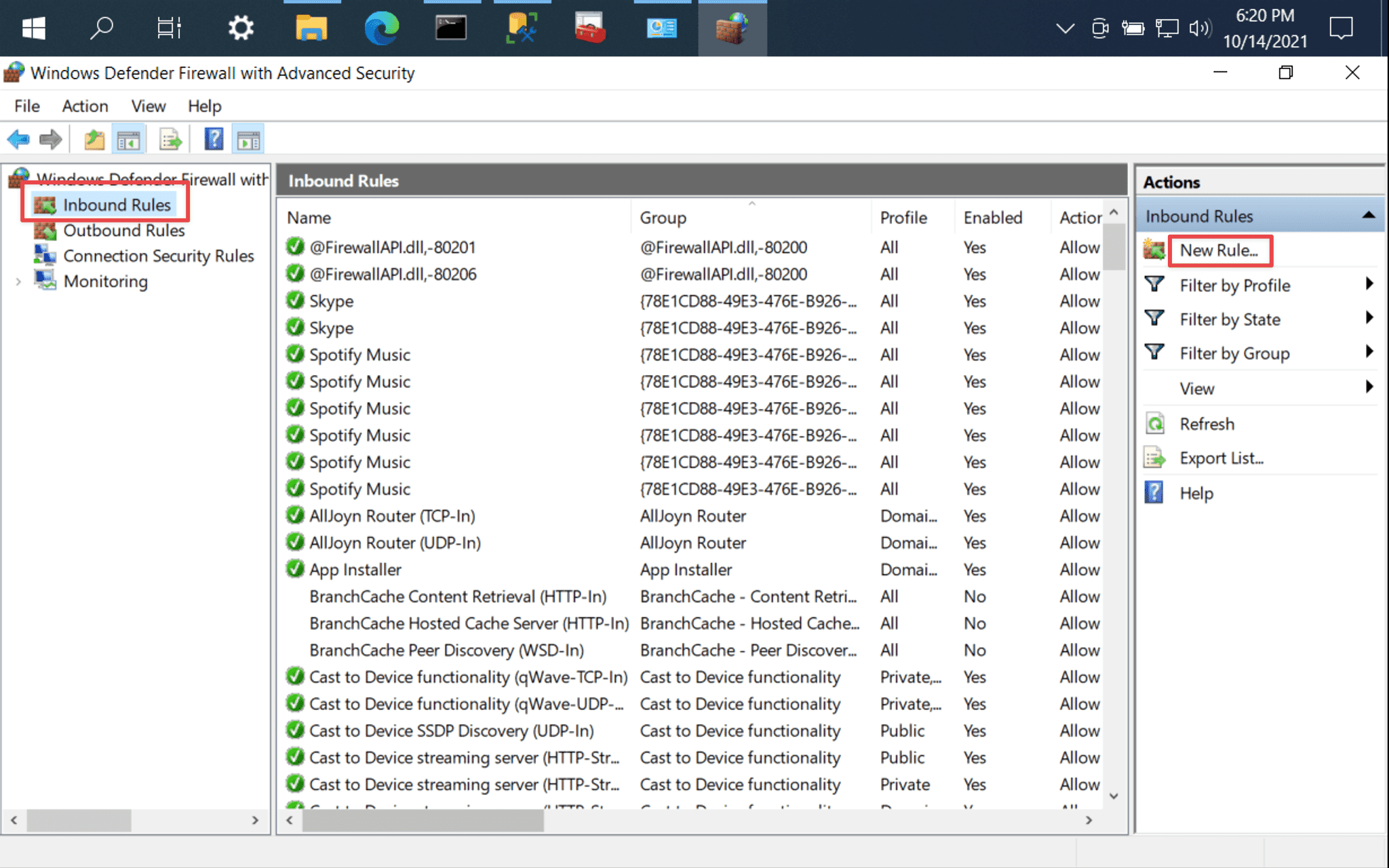Click the New Rule brick wall icon
This screenshot has height=868, width=1389.
1154,250
